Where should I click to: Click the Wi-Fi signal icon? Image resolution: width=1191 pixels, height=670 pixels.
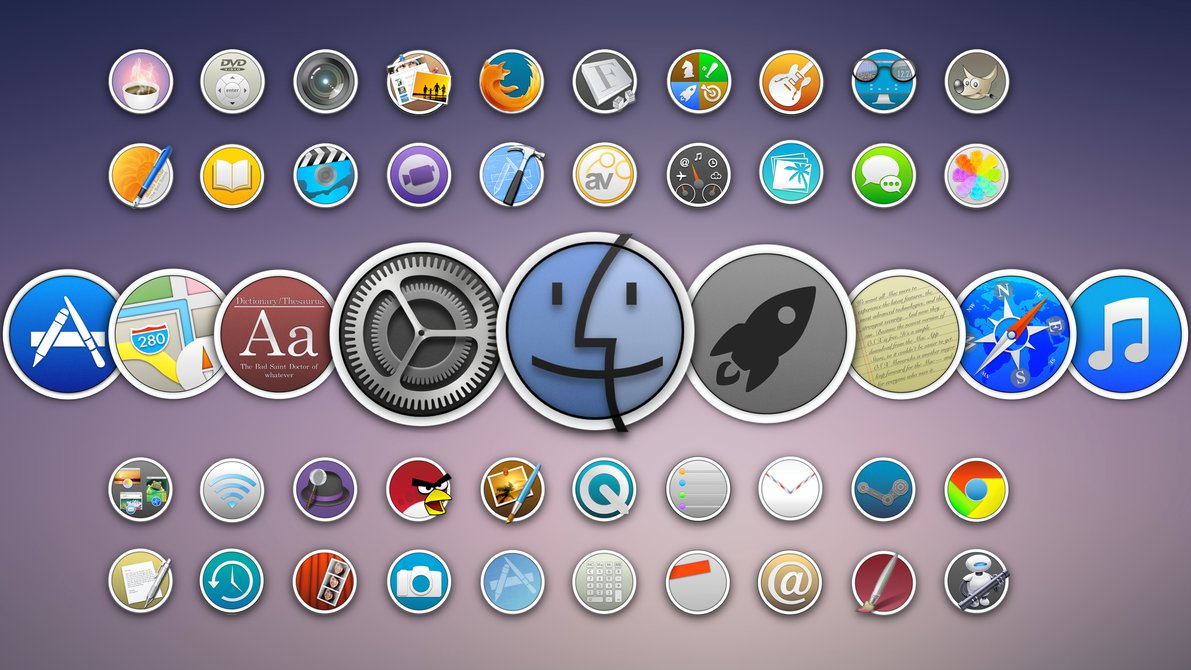click(x=232, y=489)
